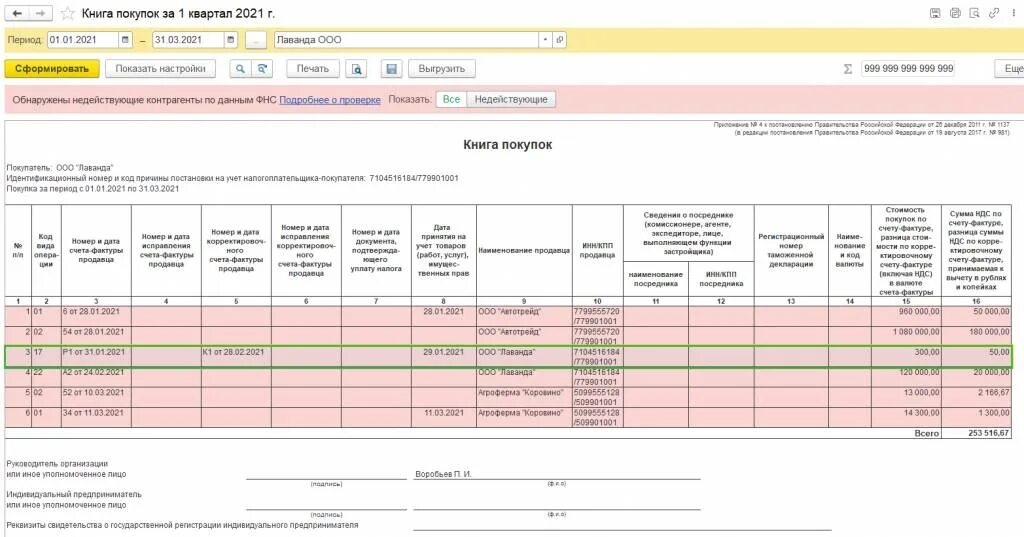Go forward with the right arrow button
Image resolution: width=1024 pixels, height=537 pixels.
pos(41,13)
